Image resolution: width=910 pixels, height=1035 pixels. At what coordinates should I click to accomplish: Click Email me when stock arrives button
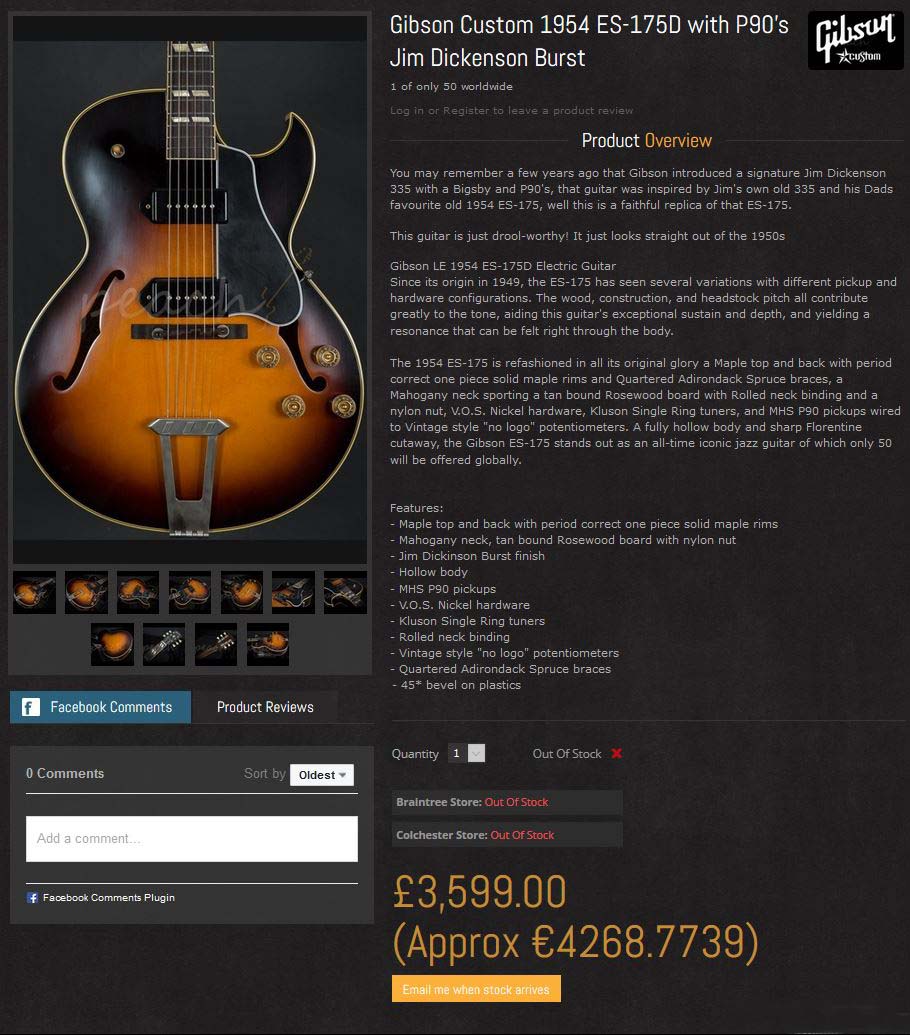point(476,989)
